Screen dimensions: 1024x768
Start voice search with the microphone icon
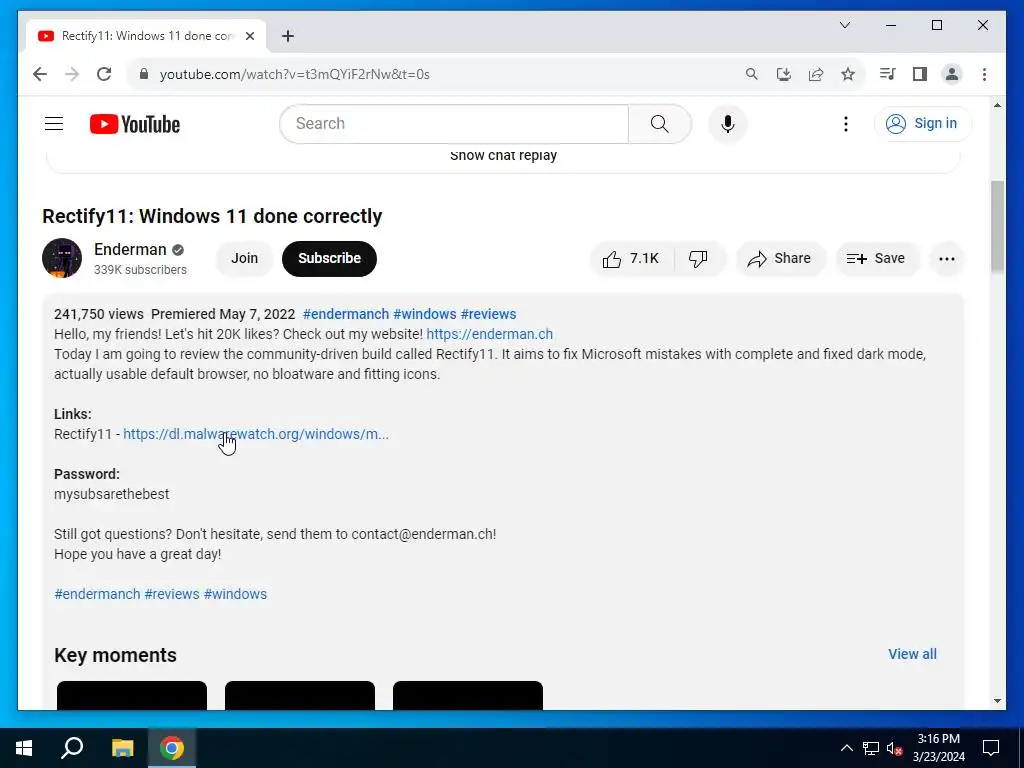click(x=728, y=123)
